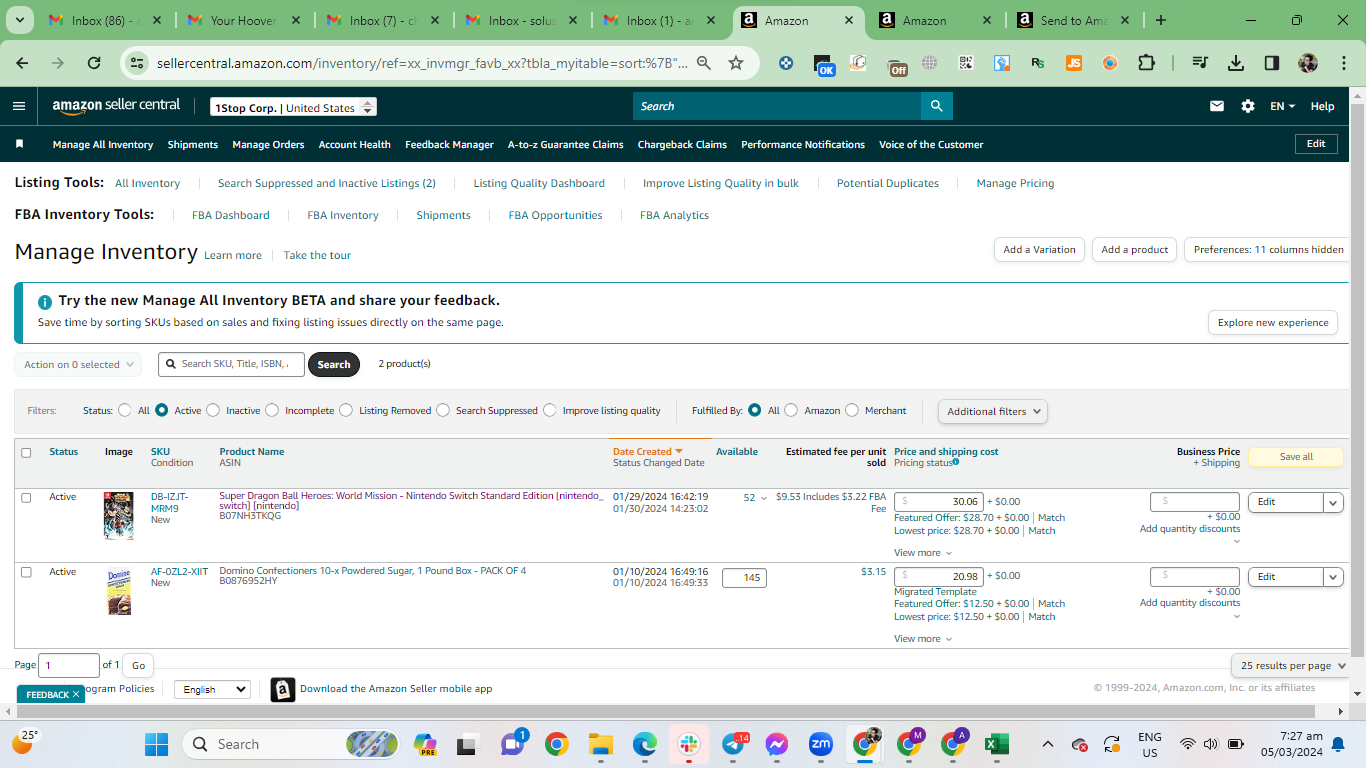Open Edit dropdown arrow for Domino Sugar row
Image resolution: width=1366 pixels, height=768 pixels.
click(1333, 577)
